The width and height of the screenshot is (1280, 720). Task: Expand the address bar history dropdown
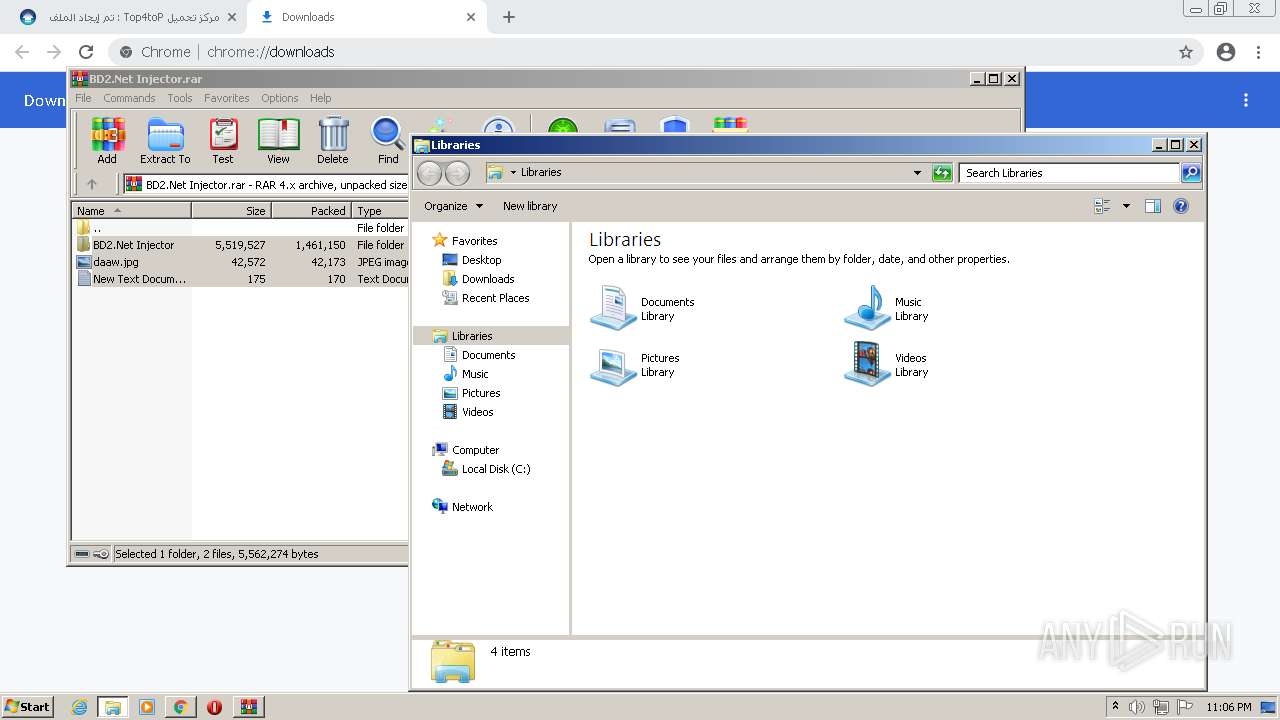(917, 173)
